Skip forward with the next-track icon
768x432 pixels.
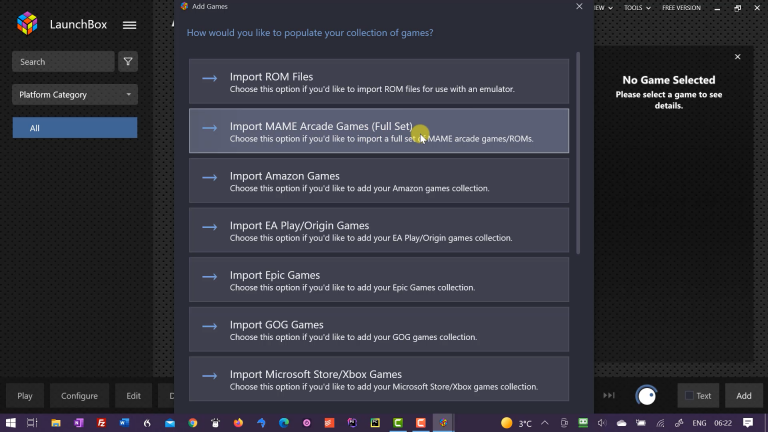pyautogui.click(x=609, y=395)
